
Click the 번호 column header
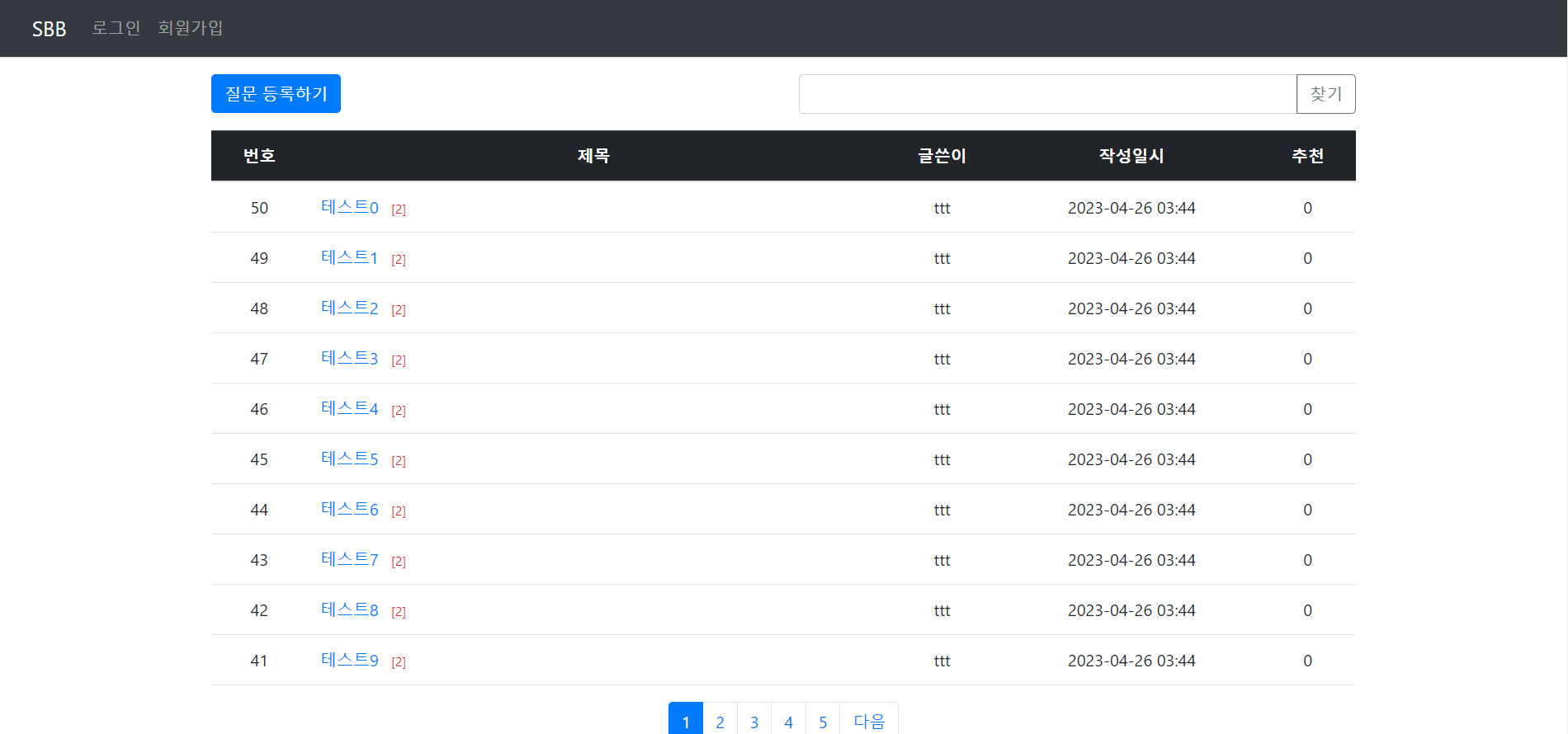tap(259, 155)
